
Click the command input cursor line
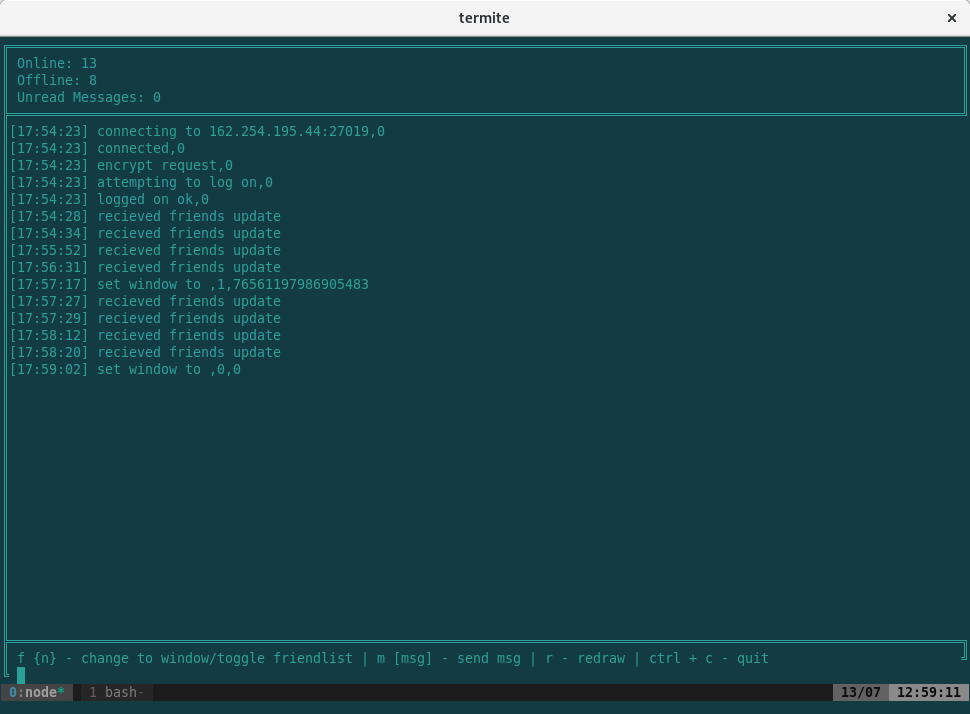coord(21,675)
